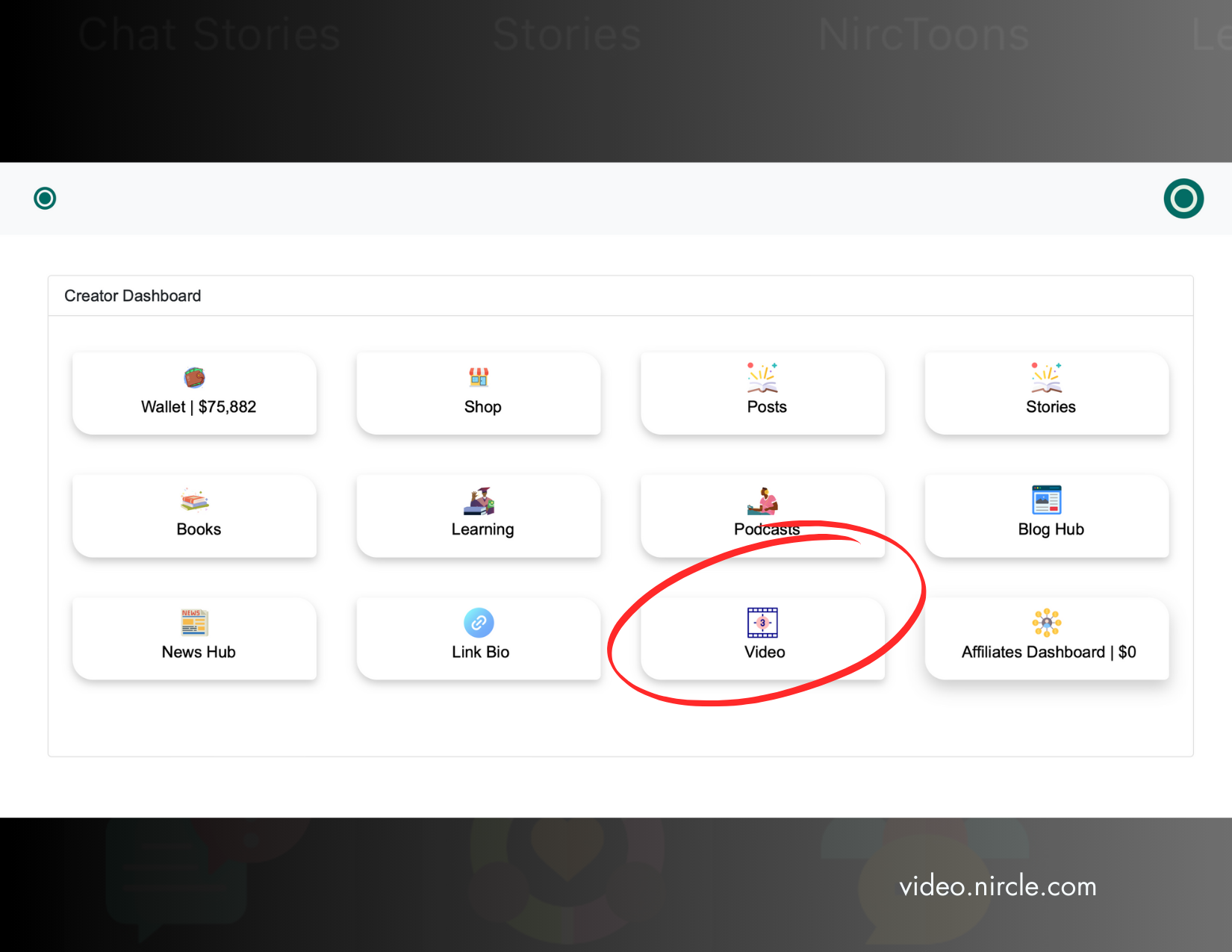This screenshot has width=1232, height=952.
Task: Click the Creator Dashboard heading
Action: (133, 296)
